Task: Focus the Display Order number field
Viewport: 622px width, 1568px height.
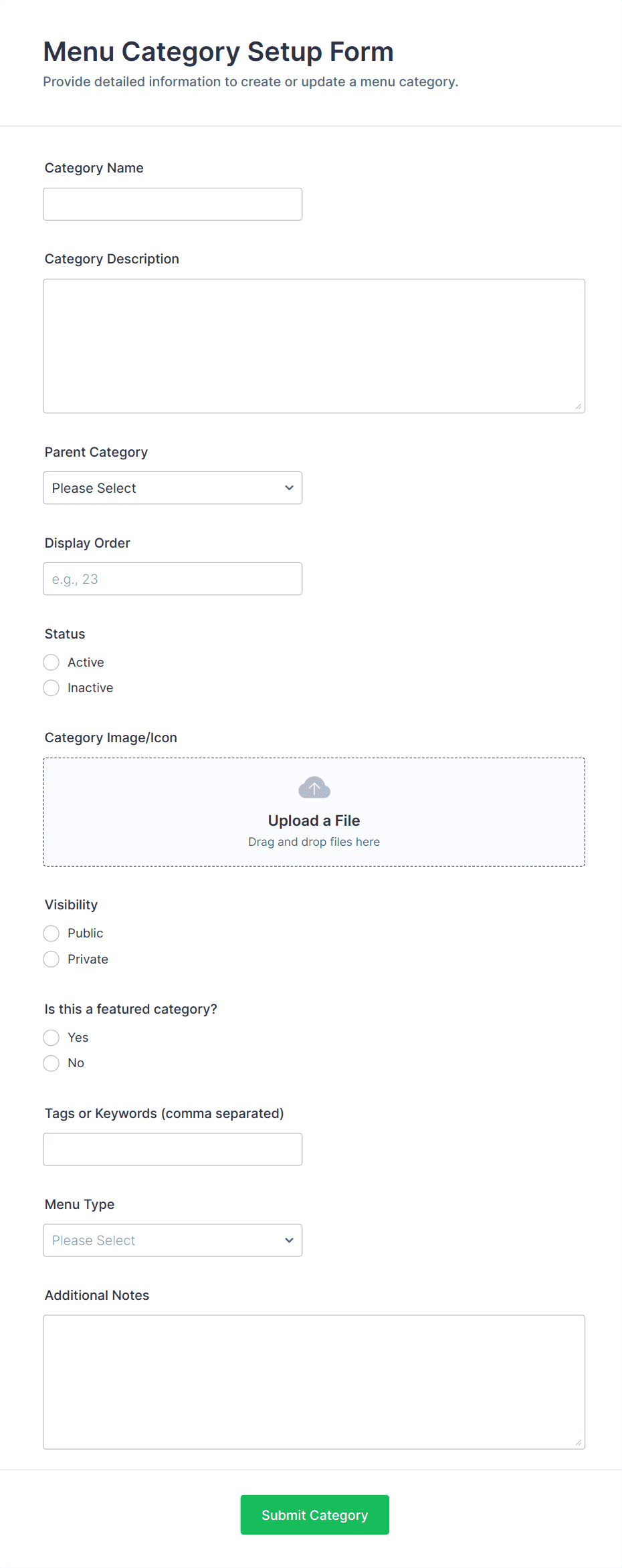Action: click(x=173, y=579)
